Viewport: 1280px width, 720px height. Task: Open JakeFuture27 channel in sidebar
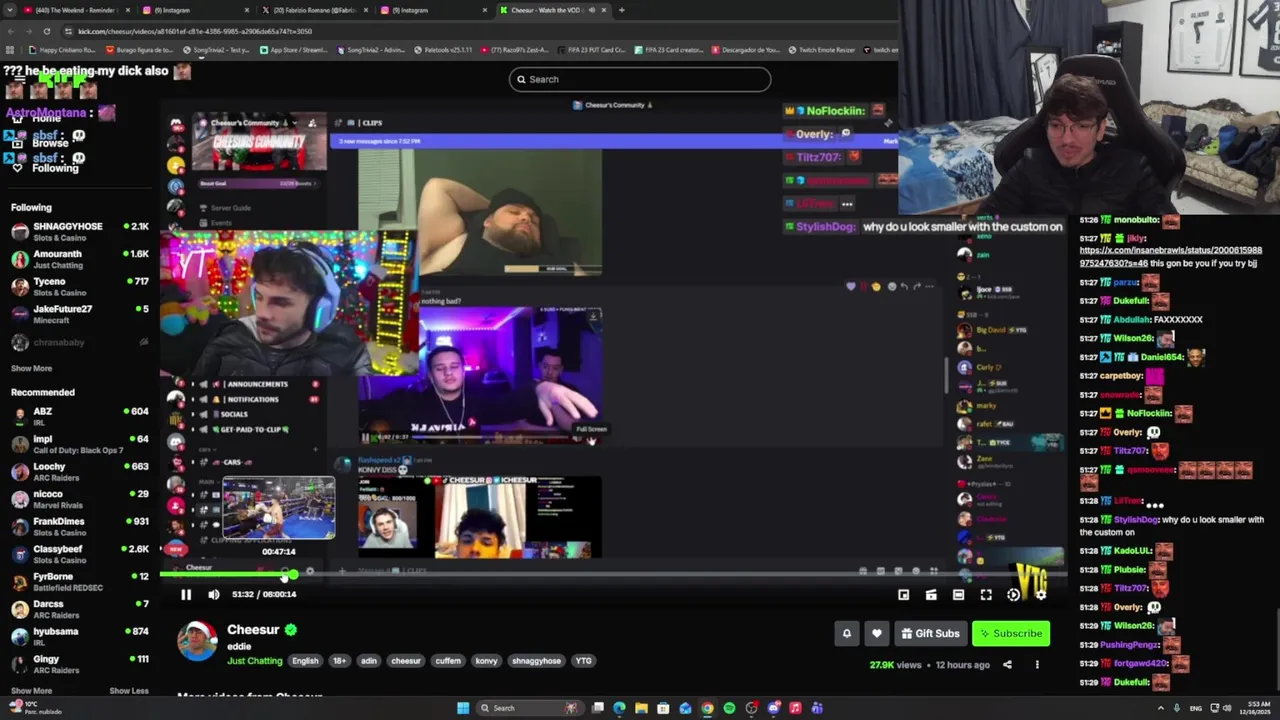pos(78,314)
